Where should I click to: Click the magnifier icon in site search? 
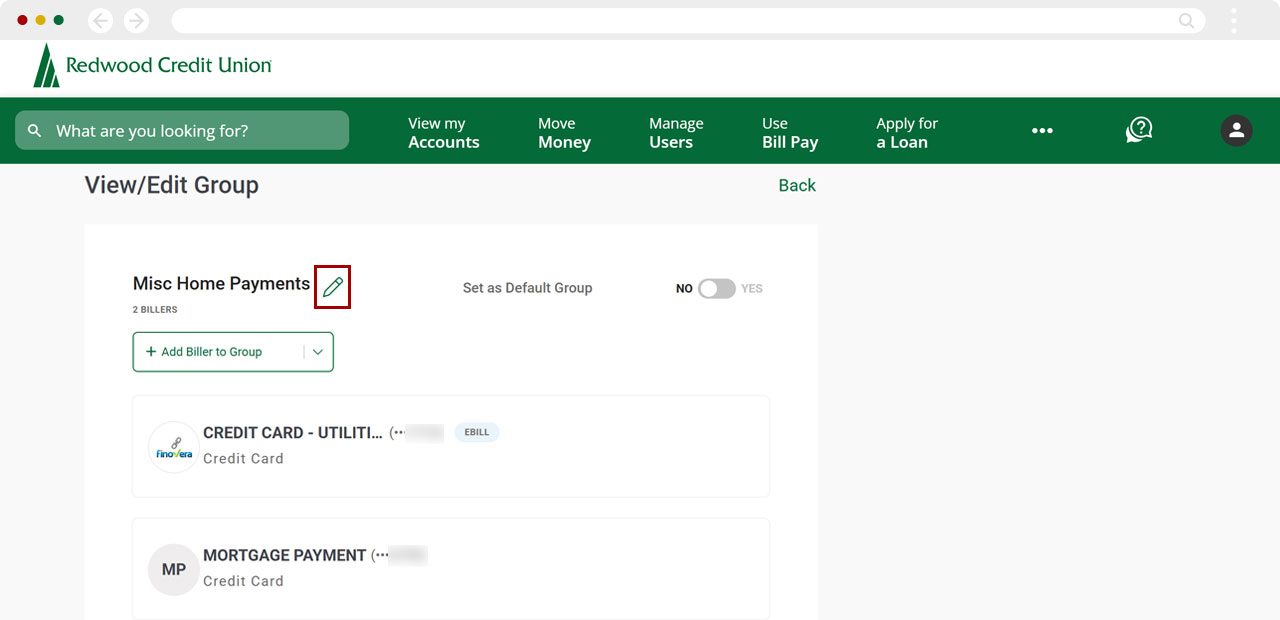35,131
